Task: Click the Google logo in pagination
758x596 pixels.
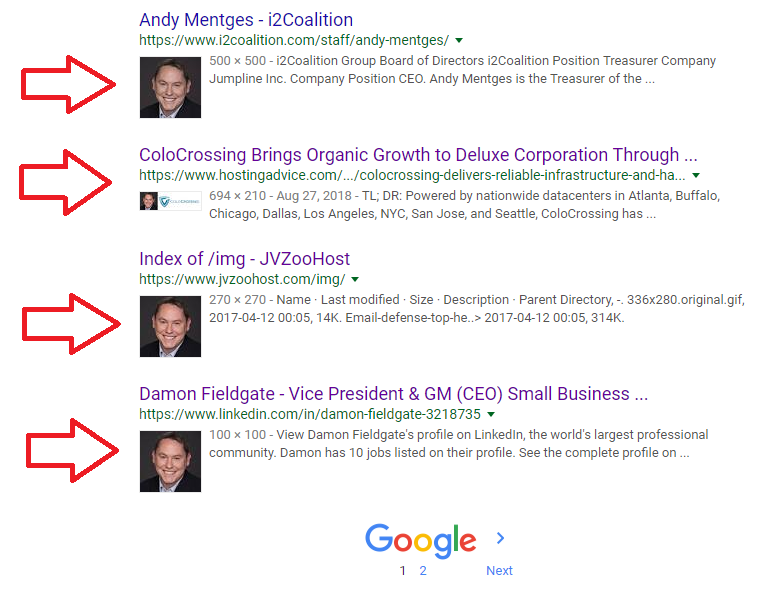Action: point(421,540)
